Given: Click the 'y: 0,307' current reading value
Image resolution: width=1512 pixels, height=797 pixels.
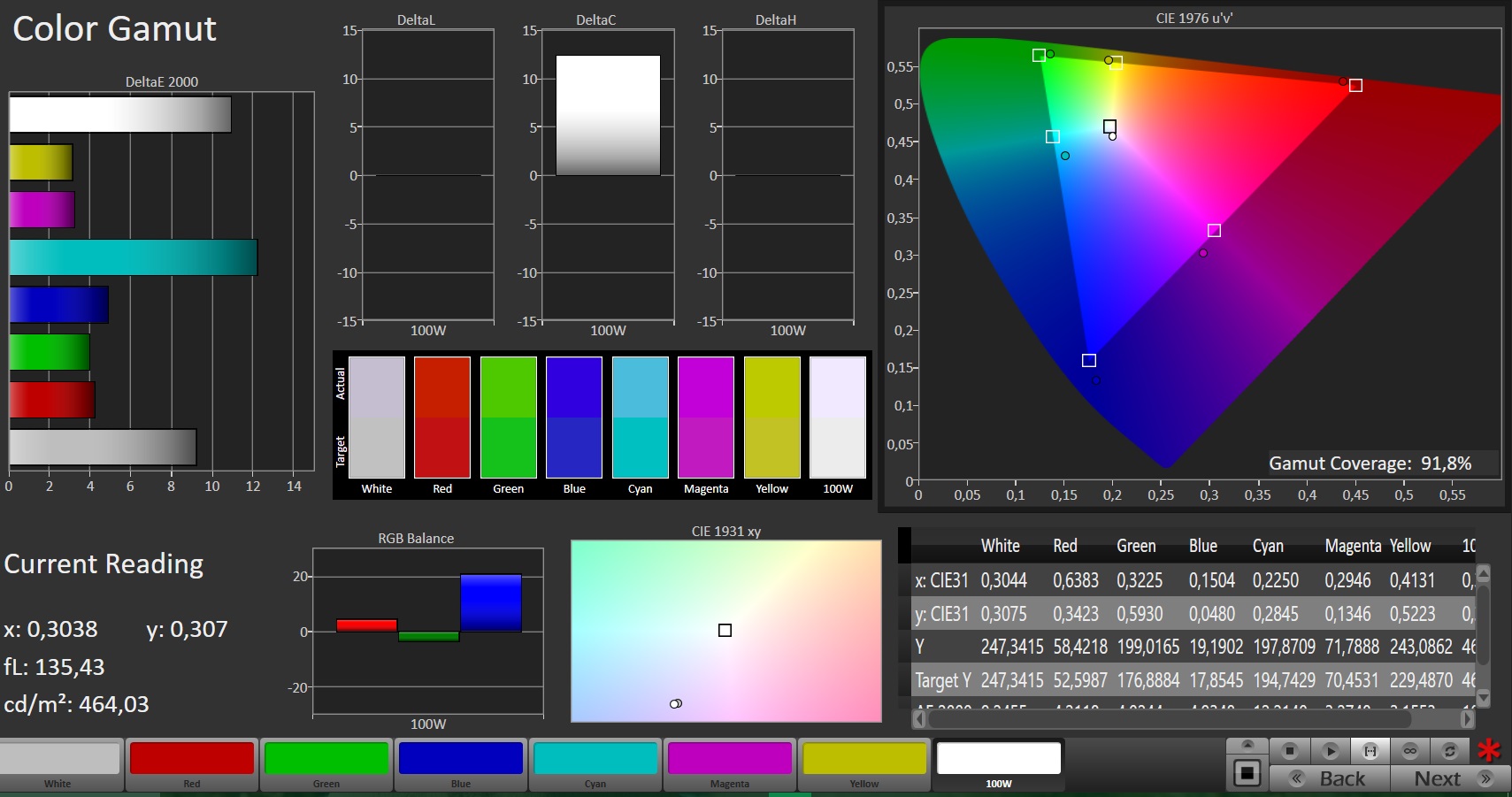Looking at the screenshot, I should (x=187, y=629).
